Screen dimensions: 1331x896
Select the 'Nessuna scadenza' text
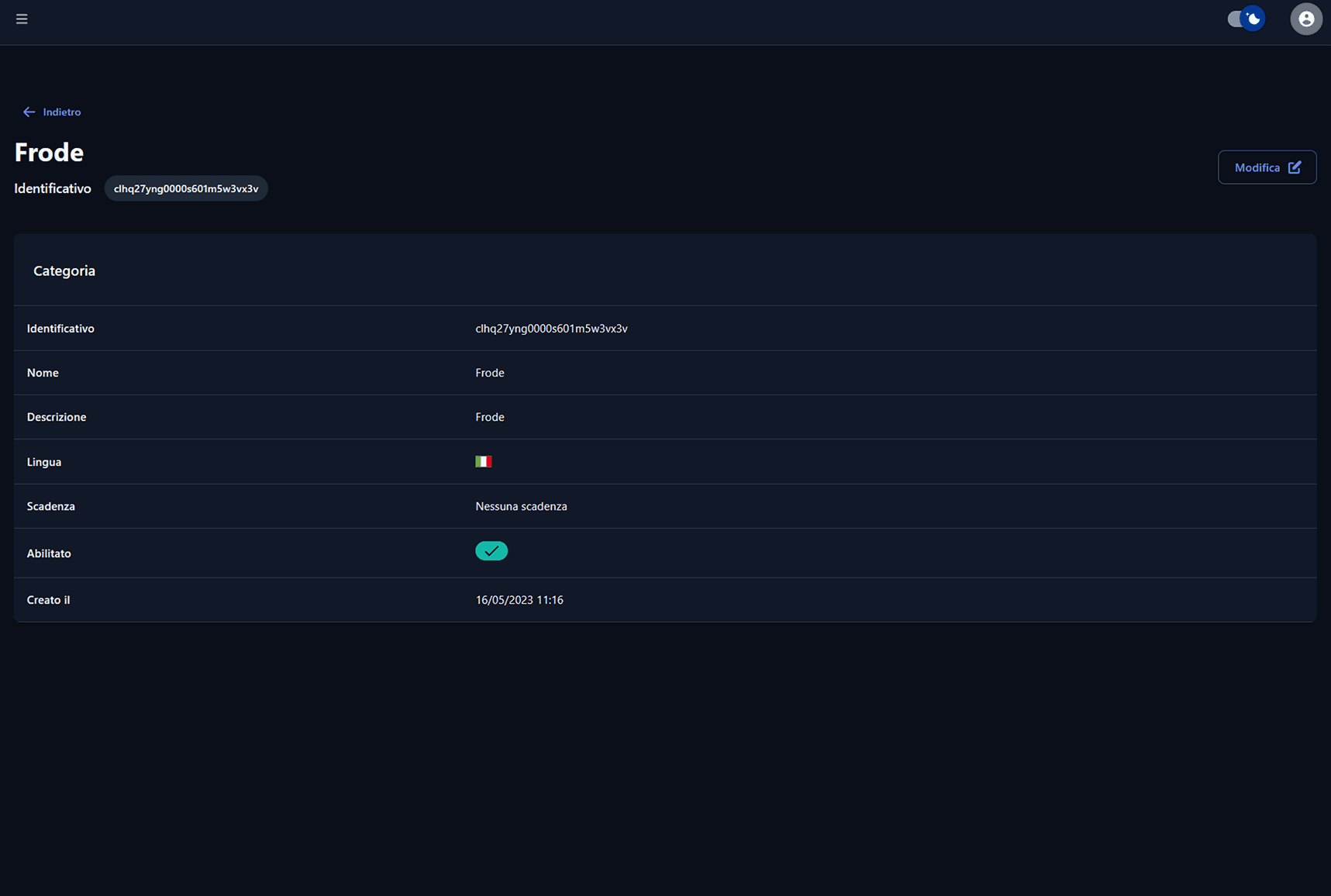coord(521,506)
